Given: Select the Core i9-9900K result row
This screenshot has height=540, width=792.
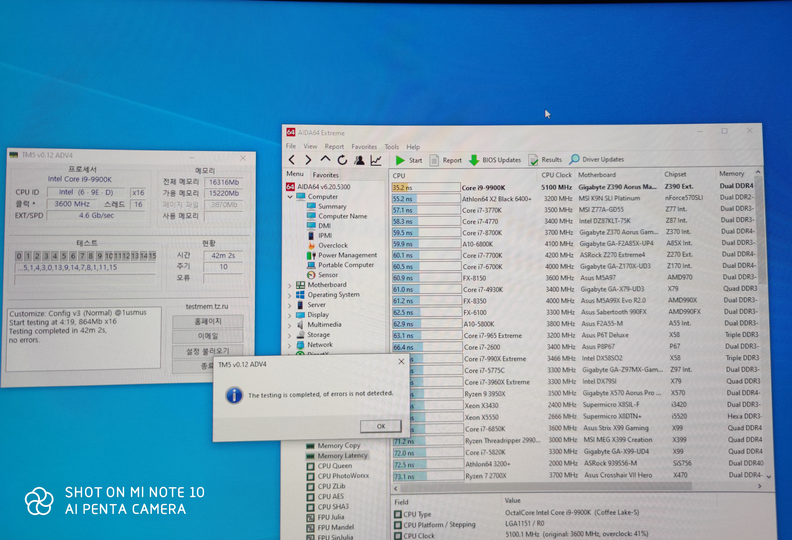Looking at the screenshot, I should pos(573,187).
